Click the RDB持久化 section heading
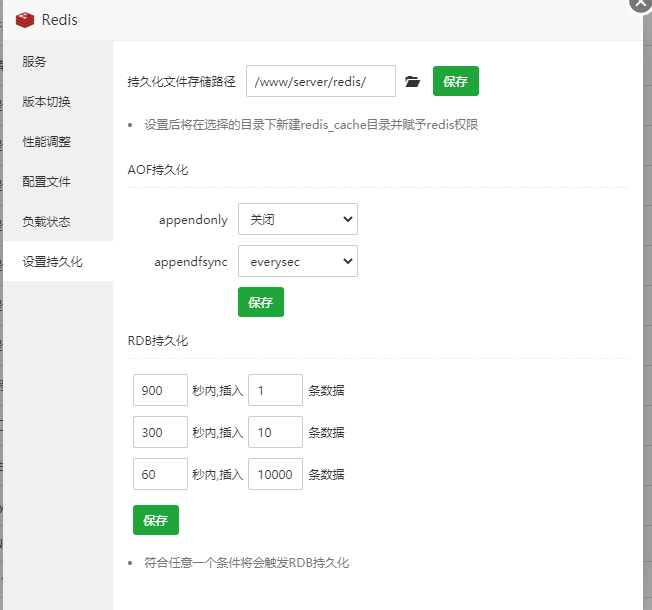The width and height of the screenshot is (652, 610). (x=158, y=341)
